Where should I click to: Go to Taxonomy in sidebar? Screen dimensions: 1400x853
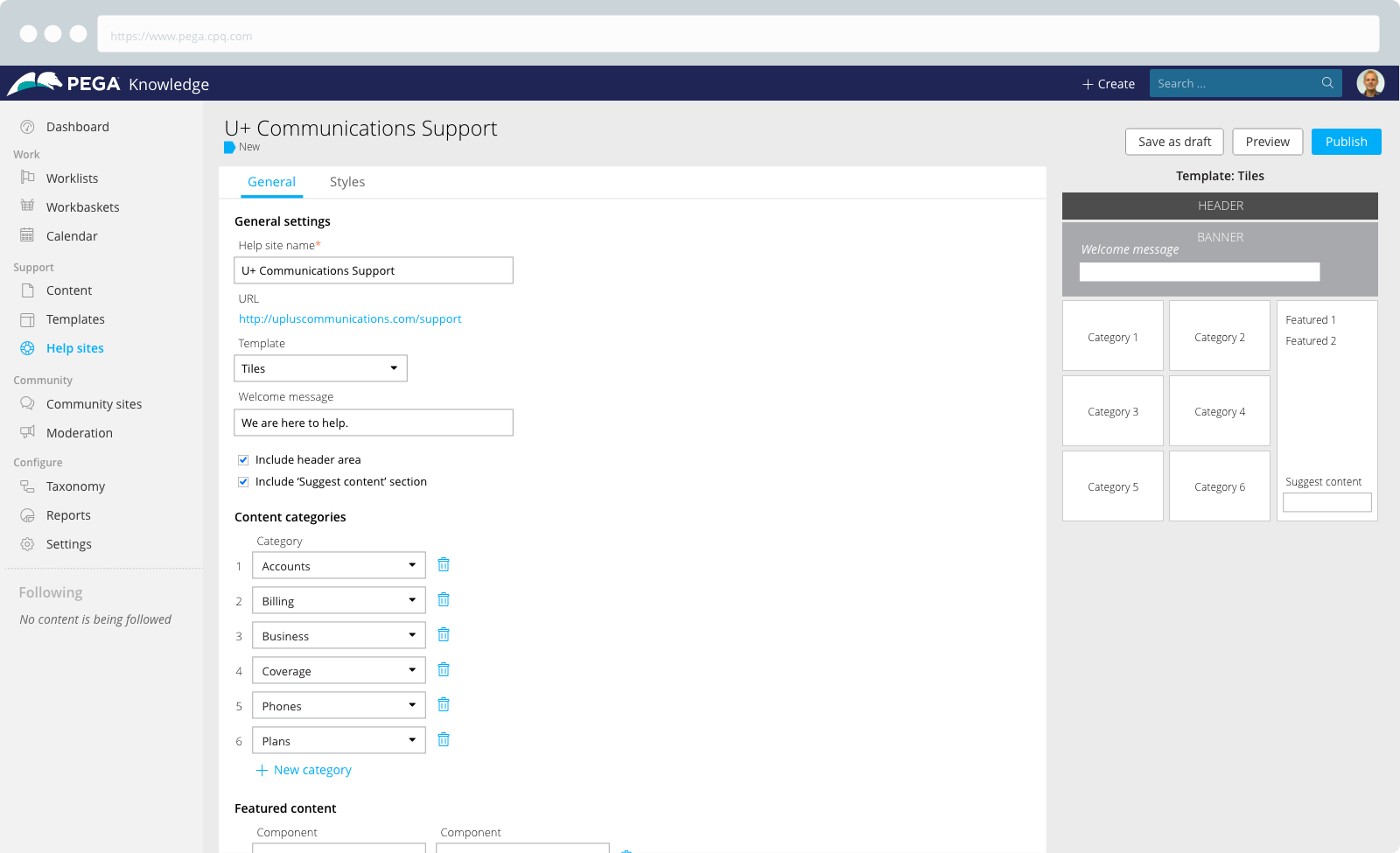(x=75, y=486)
